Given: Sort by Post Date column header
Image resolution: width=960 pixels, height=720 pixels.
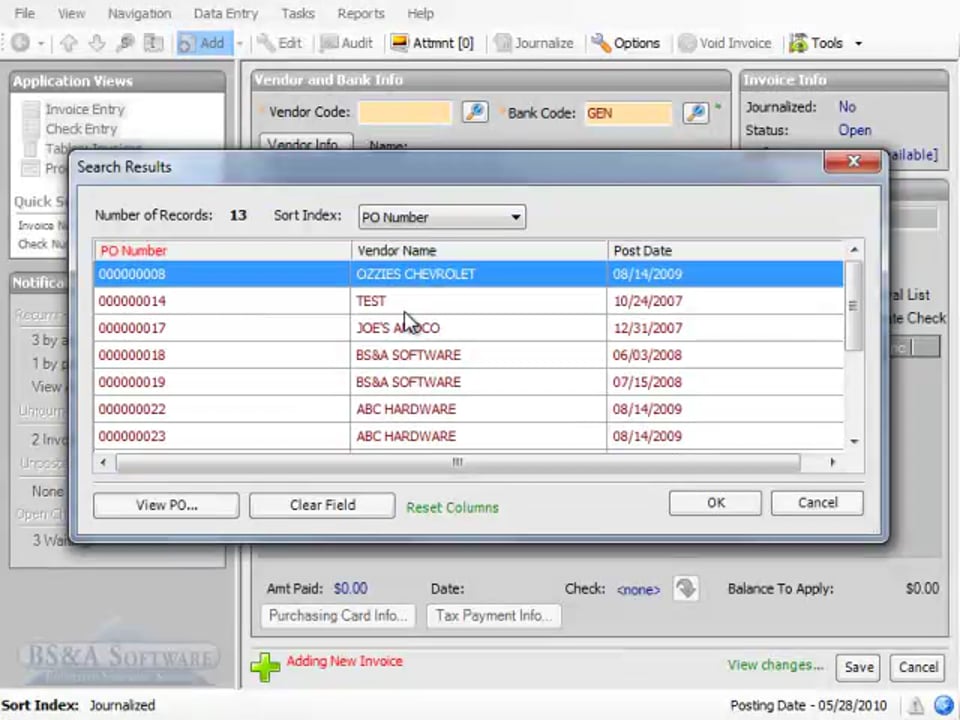Looking at the screenshot, I should coord(726,250).
